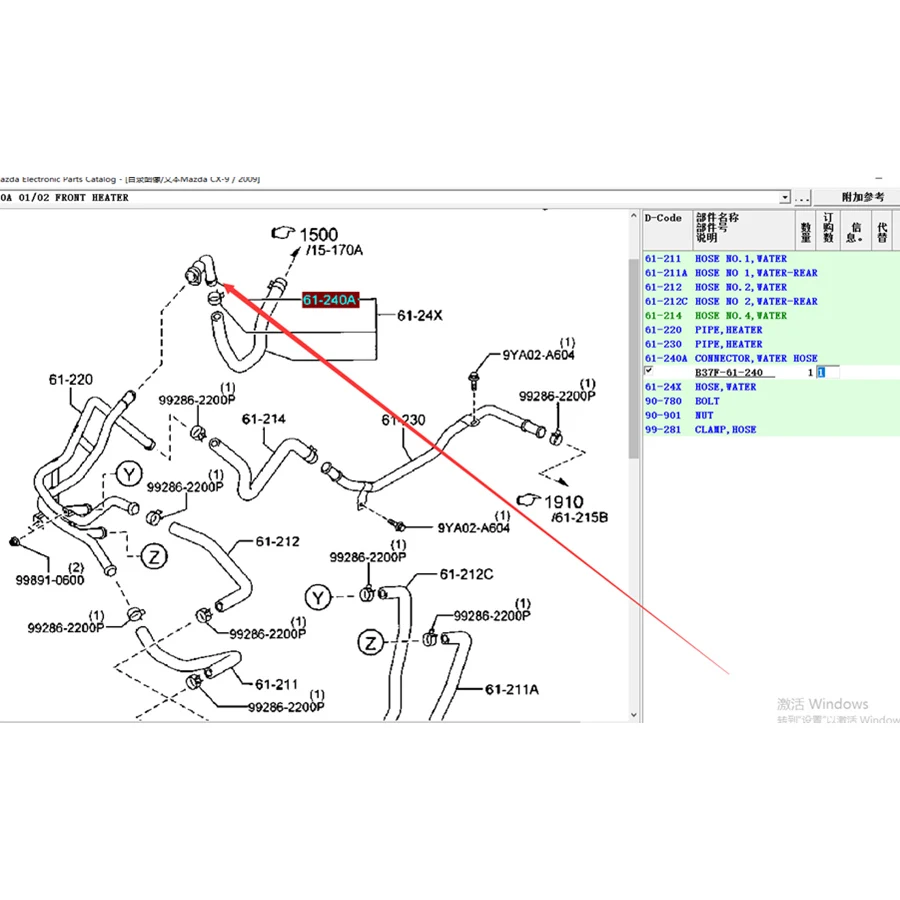Image resolution: width=900 pixels, height=900 pixels.
Task: Click the diagram scrollbar up arrow
Action: [x=634, y=216]
